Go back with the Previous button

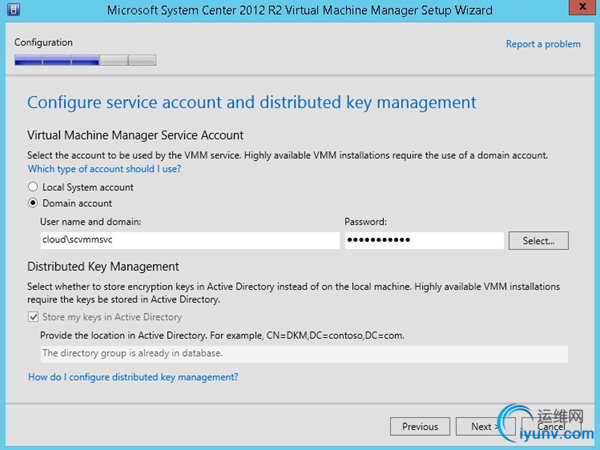click(420, 426)
